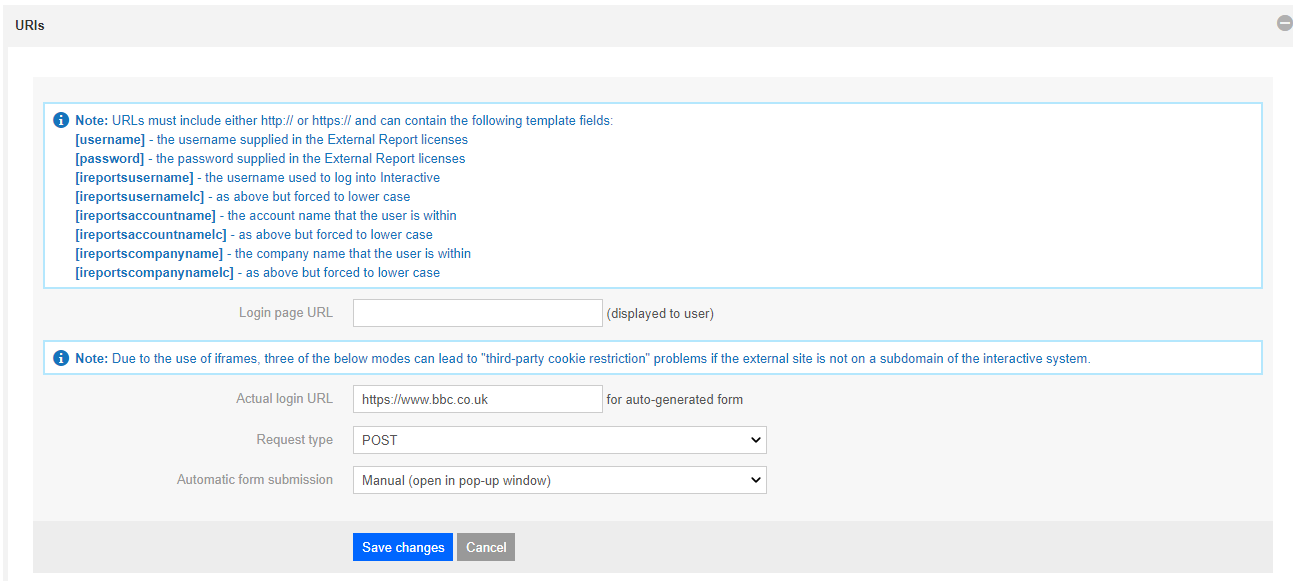This screenshot has height=581, width=1293.
Task: Click the Actual login URL label
Action: point(284,399)
